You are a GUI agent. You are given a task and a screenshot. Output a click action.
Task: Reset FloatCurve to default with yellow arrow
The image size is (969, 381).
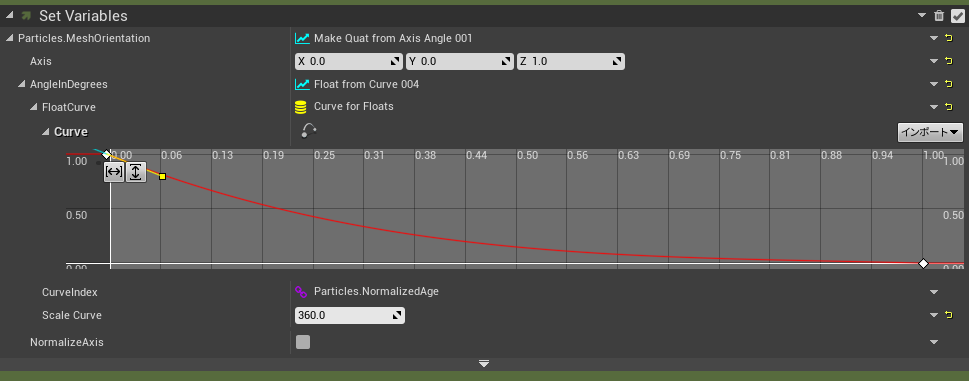(949, 107)
